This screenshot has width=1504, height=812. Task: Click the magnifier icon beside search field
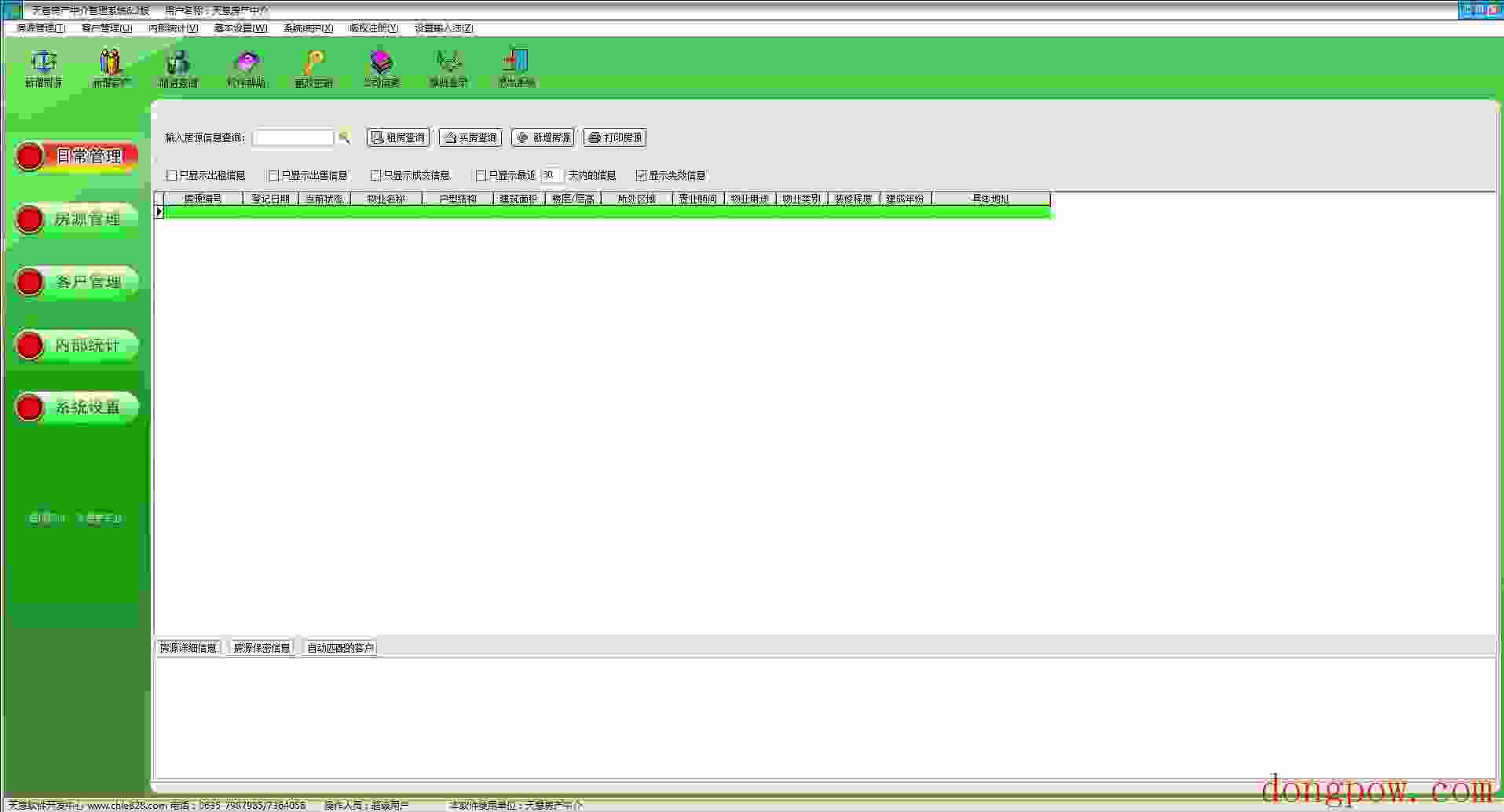tap(344, 137)
